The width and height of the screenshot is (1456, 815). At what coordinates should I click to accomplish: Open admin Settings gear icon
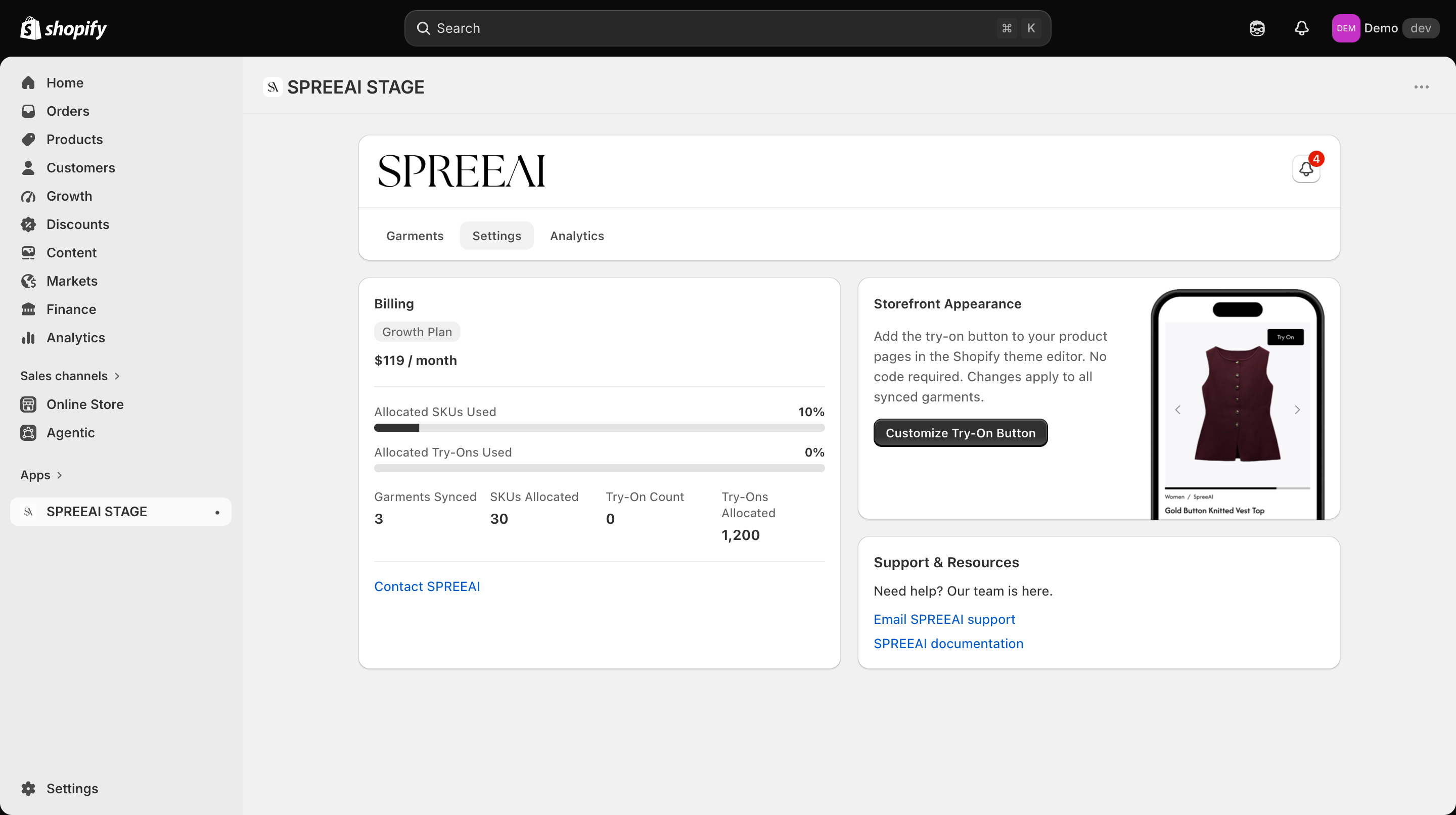(28, 788)
